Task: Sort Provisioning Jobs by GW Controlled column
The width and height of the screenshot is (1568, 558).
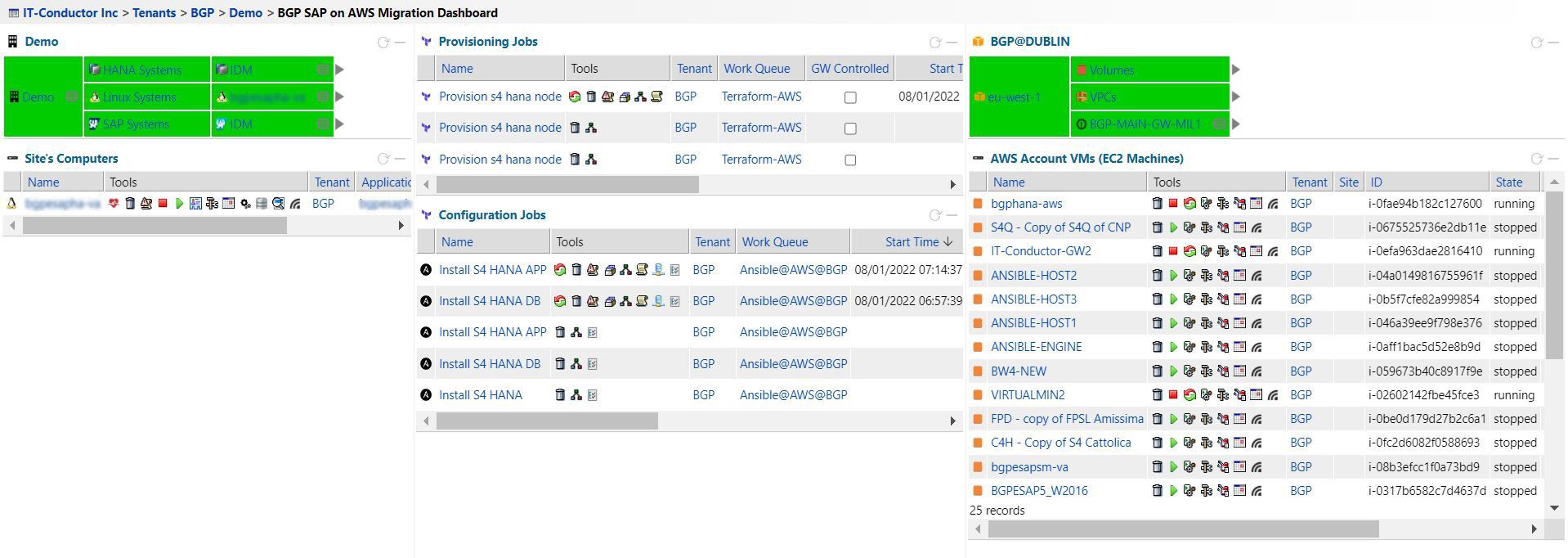Action: pos(849,69)
